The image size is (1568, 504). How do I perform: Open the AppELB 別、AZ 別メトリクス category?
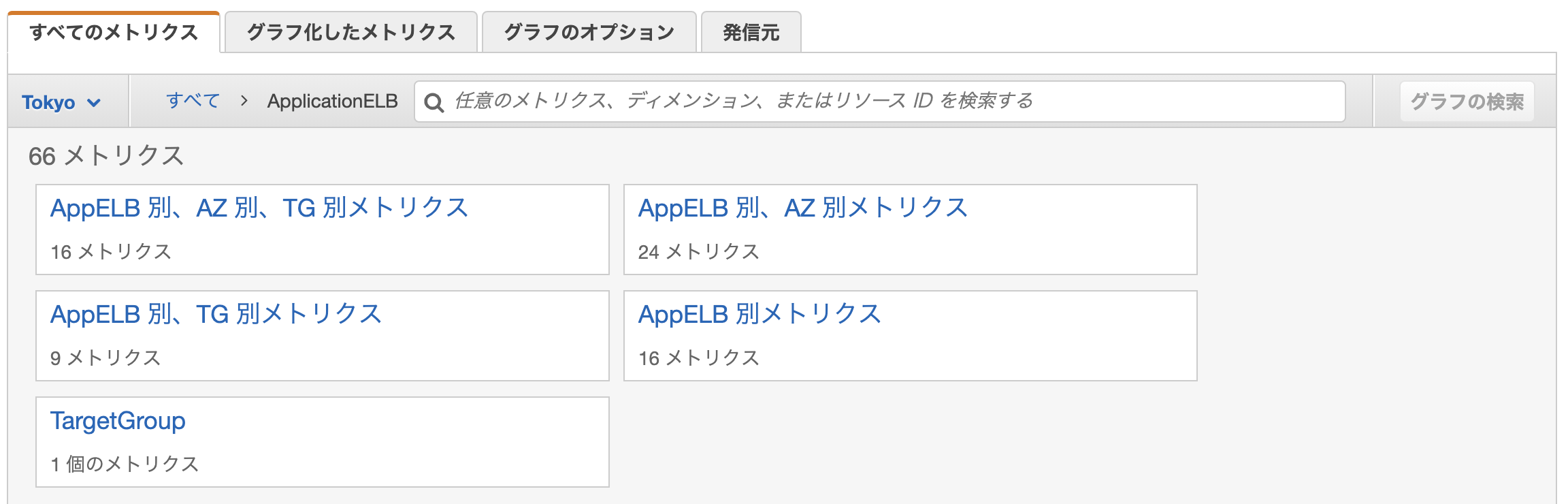click(803, 208)
